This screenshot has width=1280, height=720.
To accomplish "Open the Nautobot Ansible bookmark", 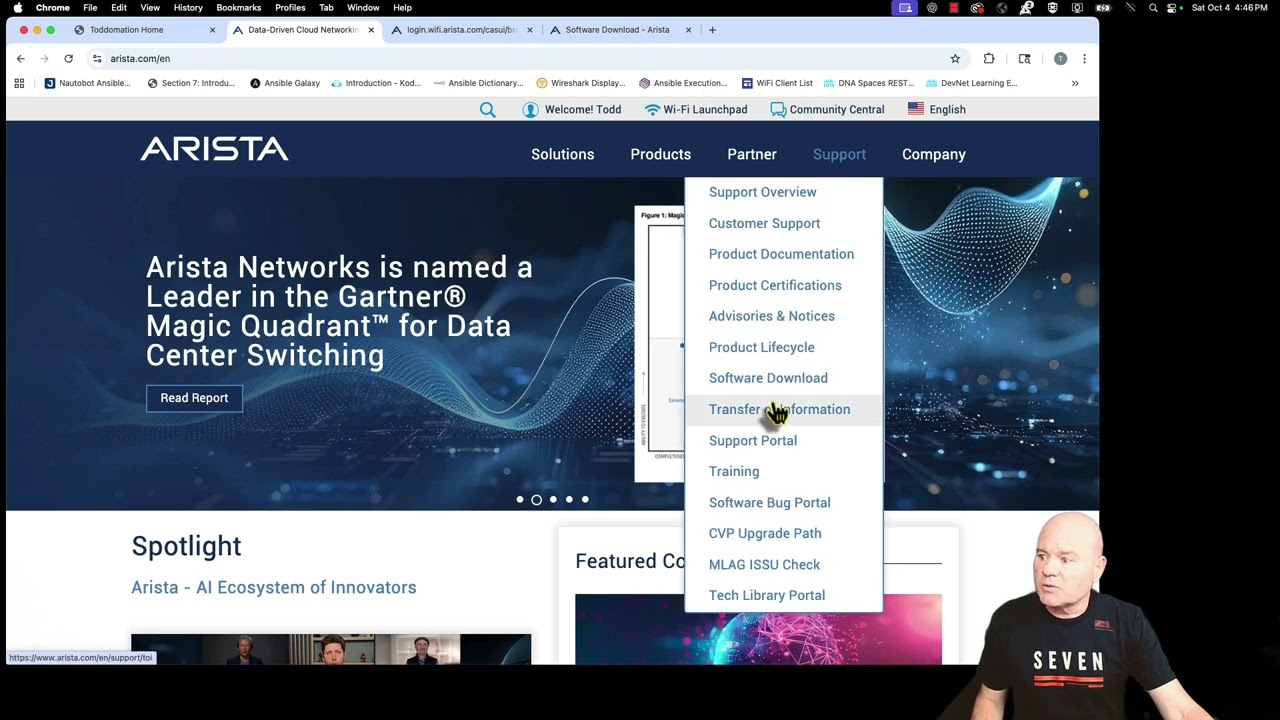I will pos(87,83).
